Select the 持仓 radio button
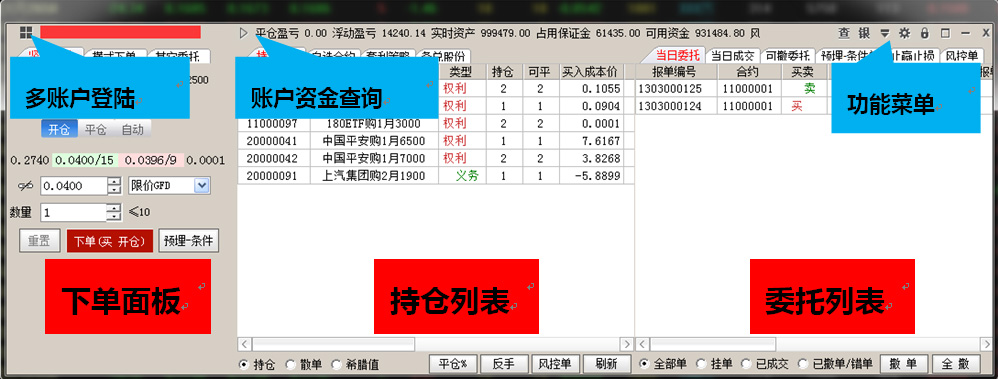 click(x=244, y=364)
